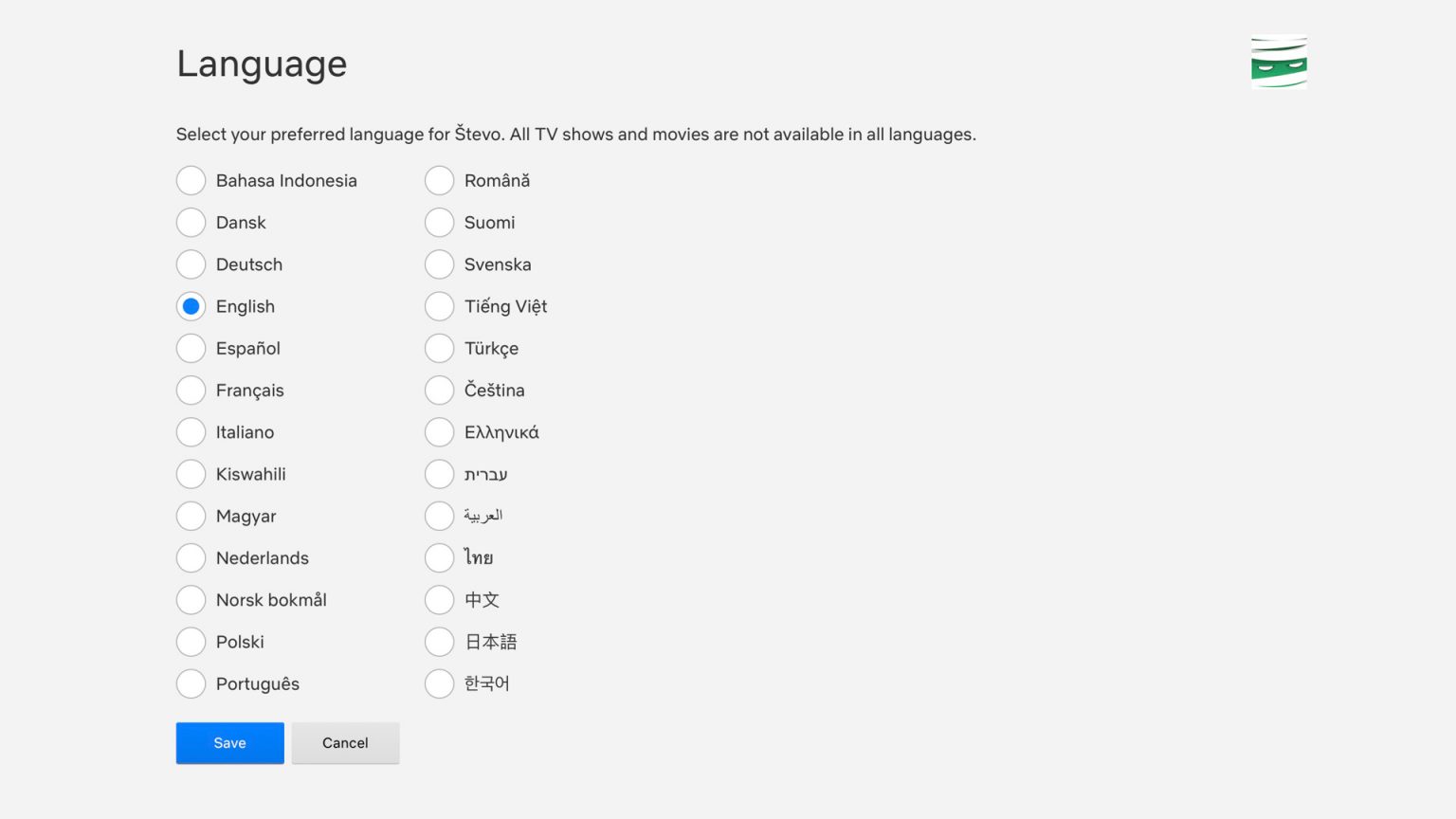Select the Română radio button

pyautogui.click(x=439, y=180)
